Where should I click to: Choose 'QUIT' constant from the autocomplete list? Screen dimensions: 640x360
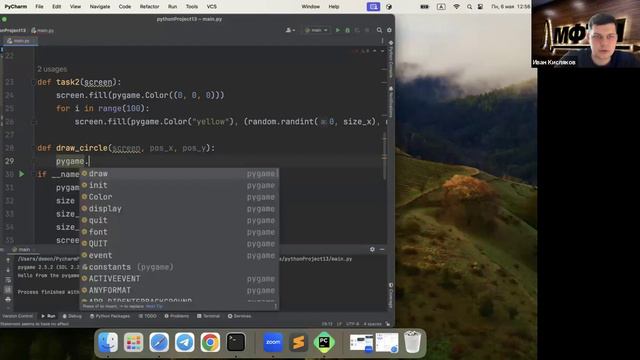point(179,244)
